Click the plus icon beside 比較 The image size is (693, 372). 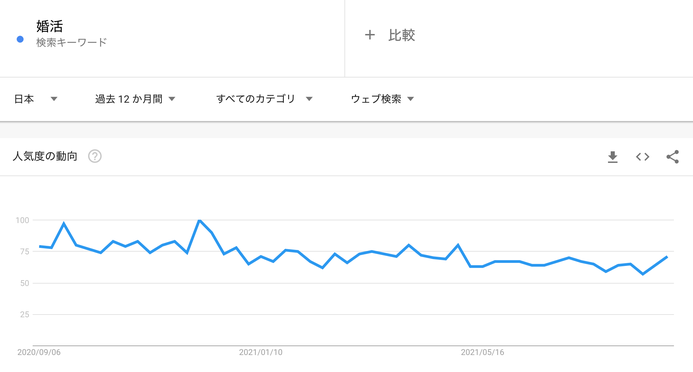(x=370, y=35)
